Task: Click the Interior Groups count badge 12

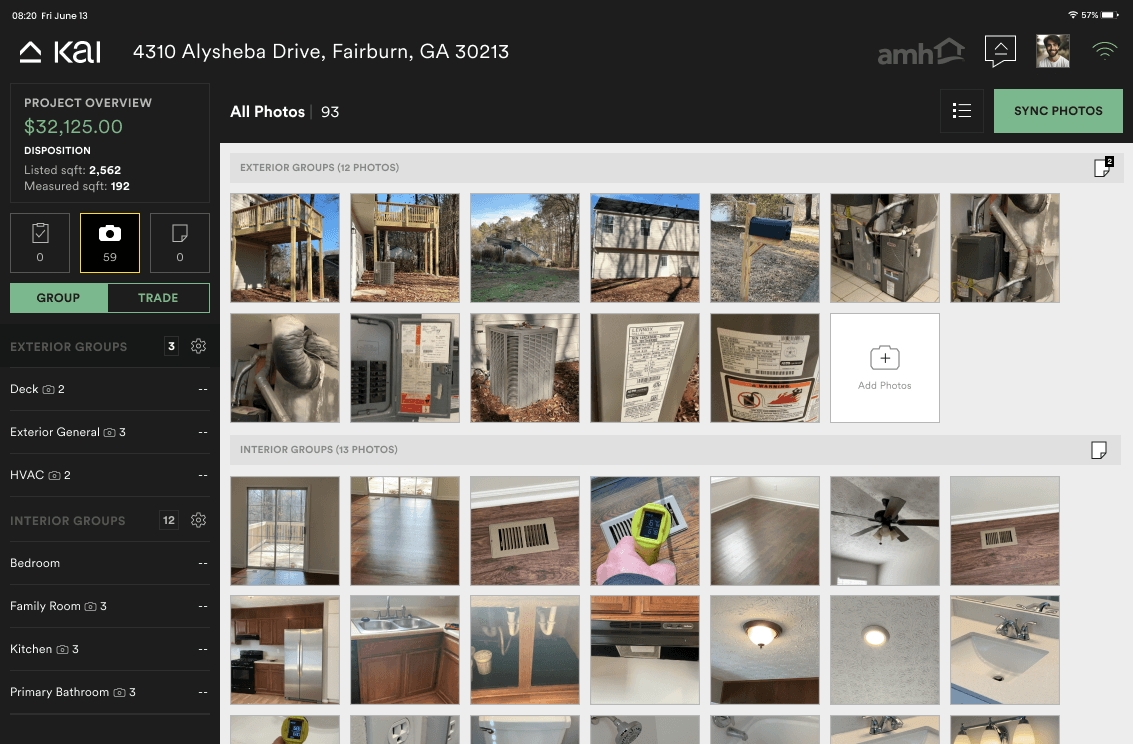Action: pyautogui.click(x=169, y=520)
